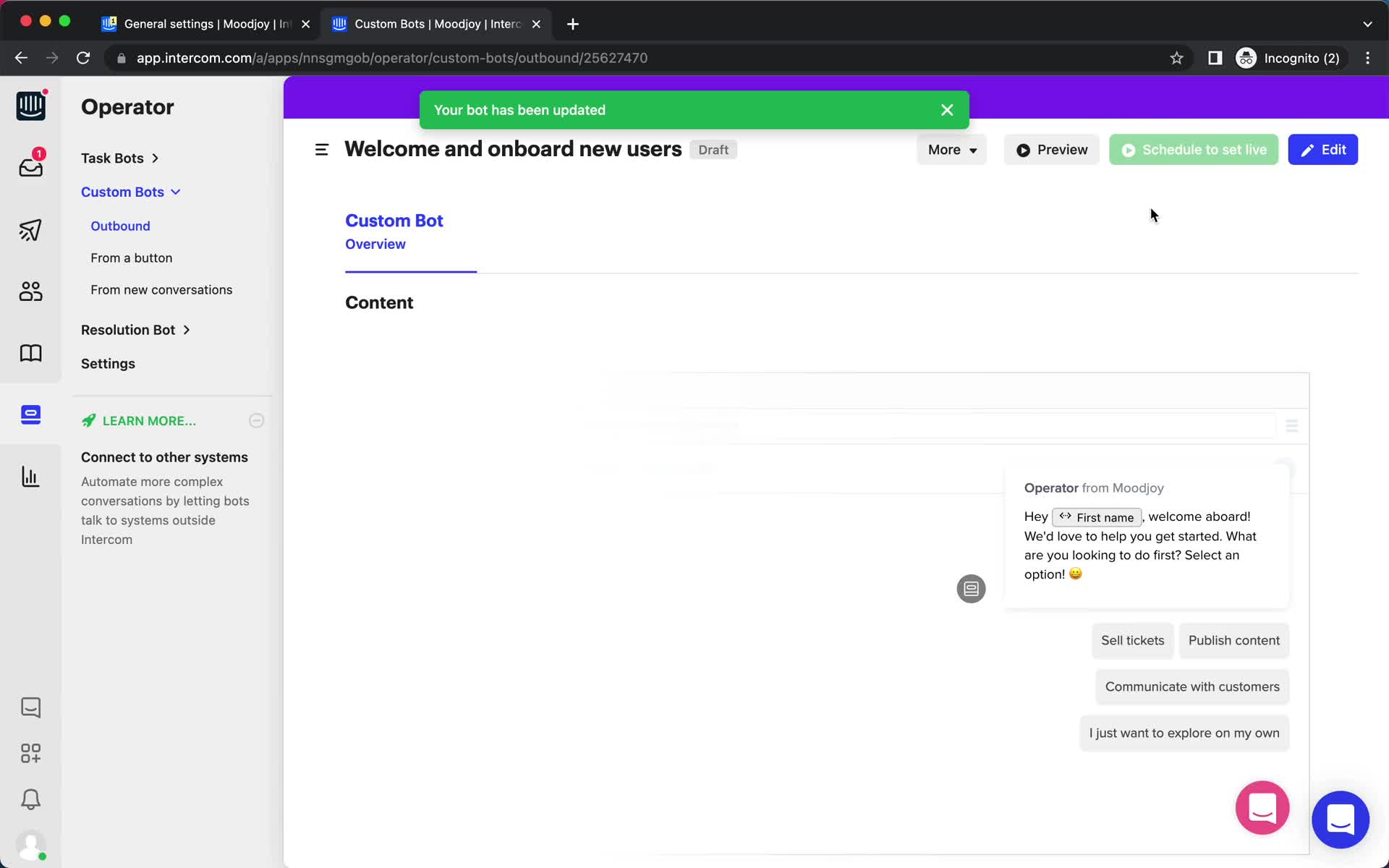Click the More dropdown button
Image resolution: width=1389 pixels, height=868 pixels.
pyautogui.click(x=950, y=149)
